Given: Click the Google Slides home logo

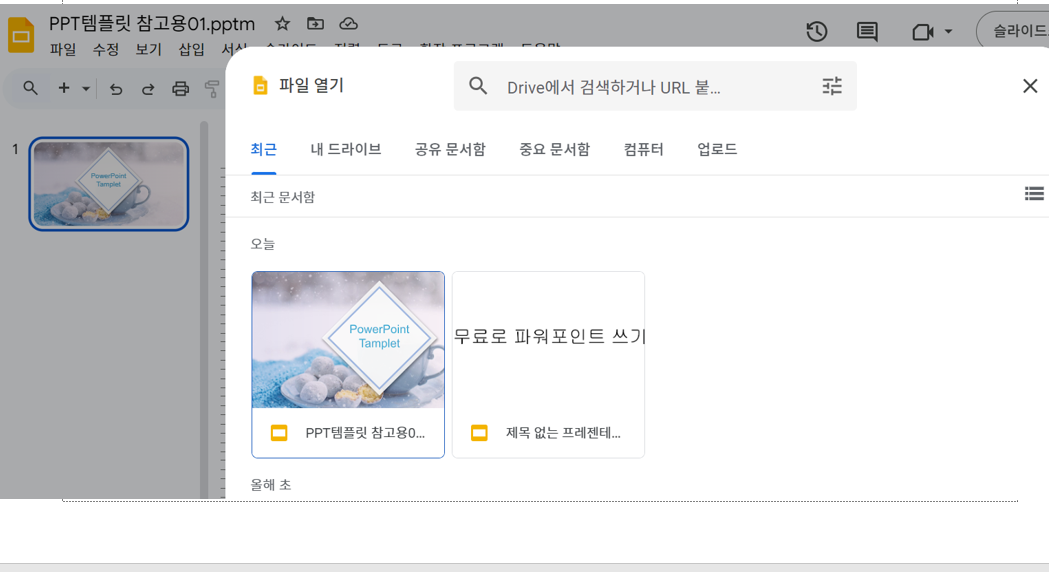Looking at the screenshot, I should point(21,35).
